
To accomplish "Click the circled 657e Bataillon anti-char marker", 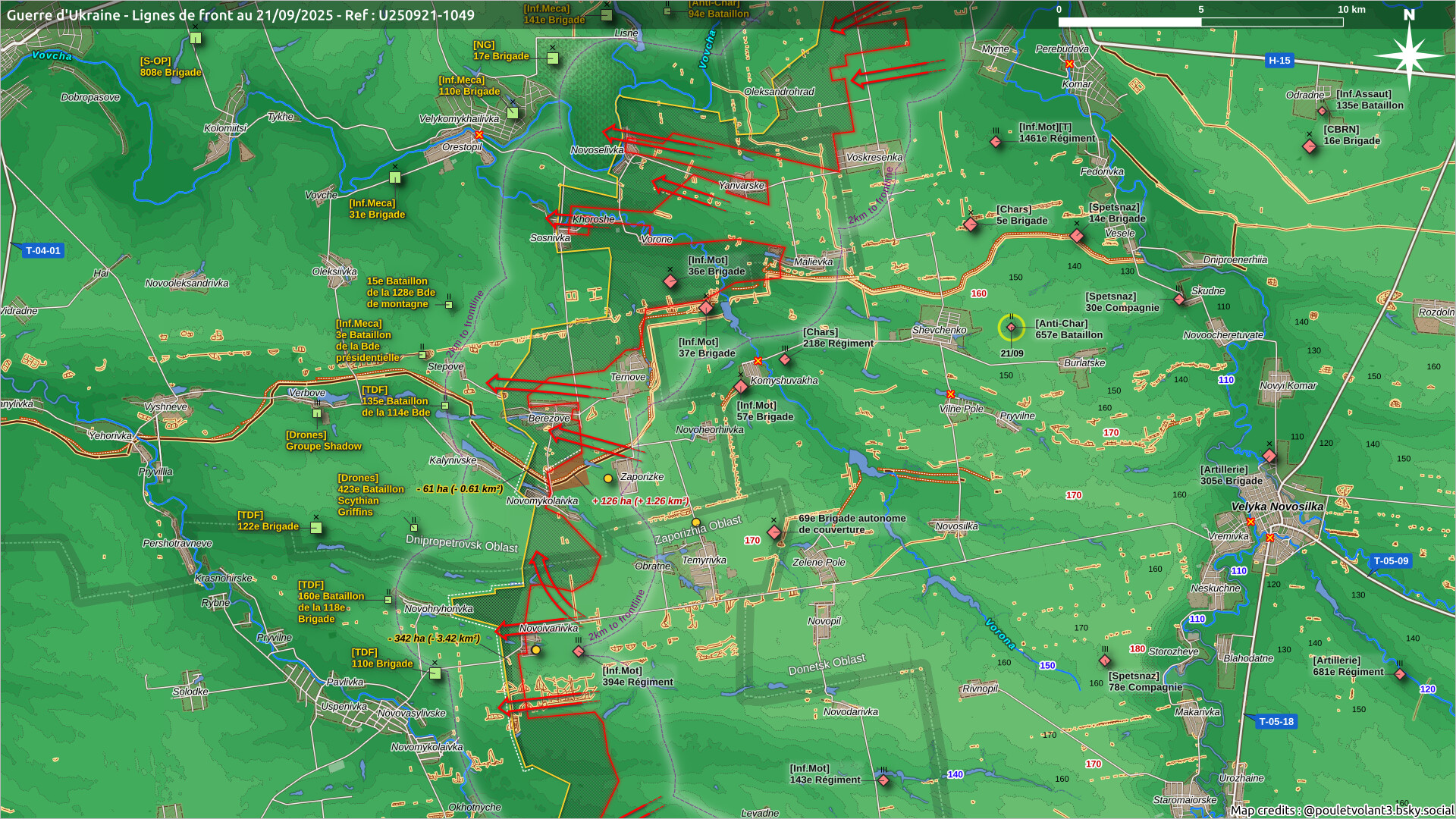I will [x=1011, y=328].
